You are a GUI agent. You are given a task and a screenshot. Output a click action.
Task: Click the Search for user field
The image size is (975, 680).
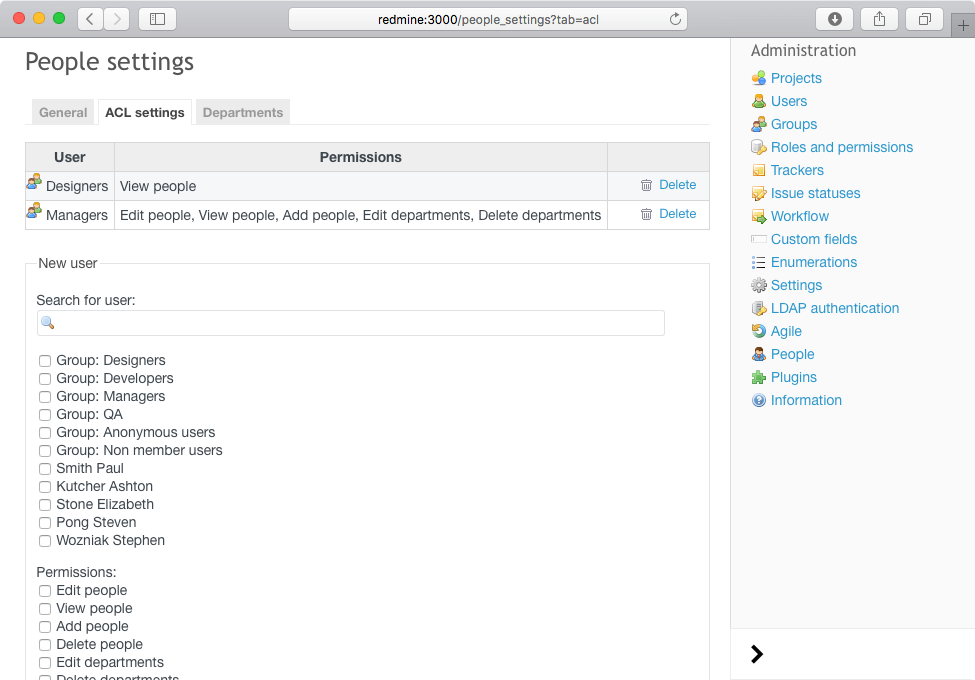351,323
